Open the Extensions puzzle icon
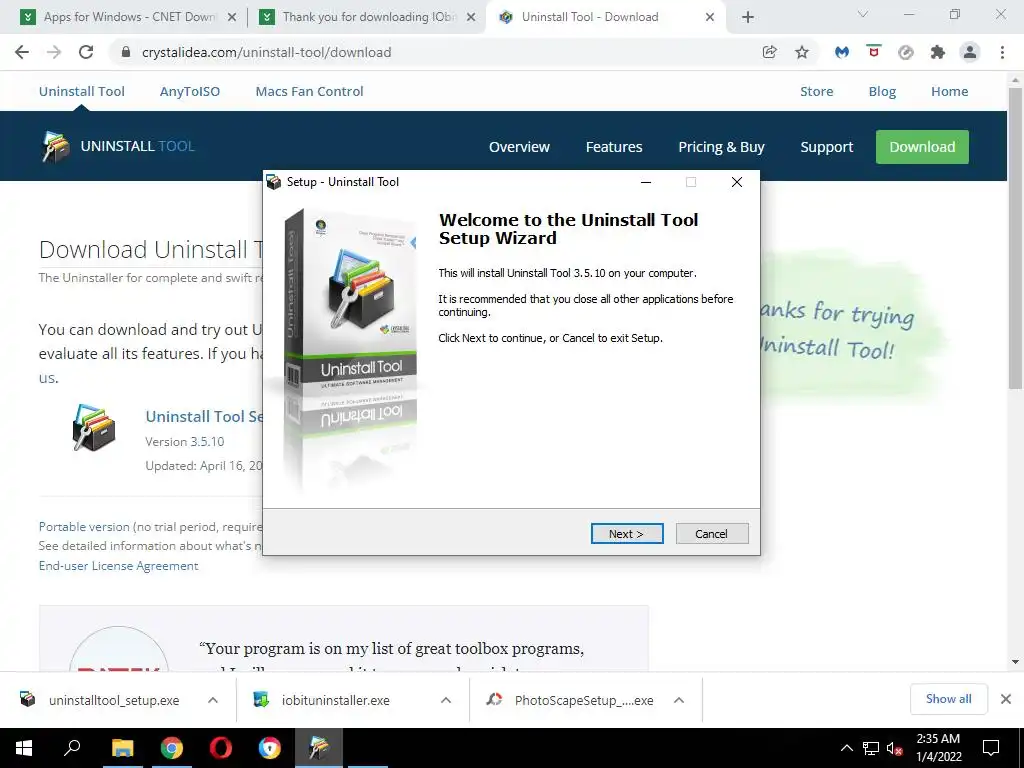This screenshot has width=1024, height=768. (938, 52)
